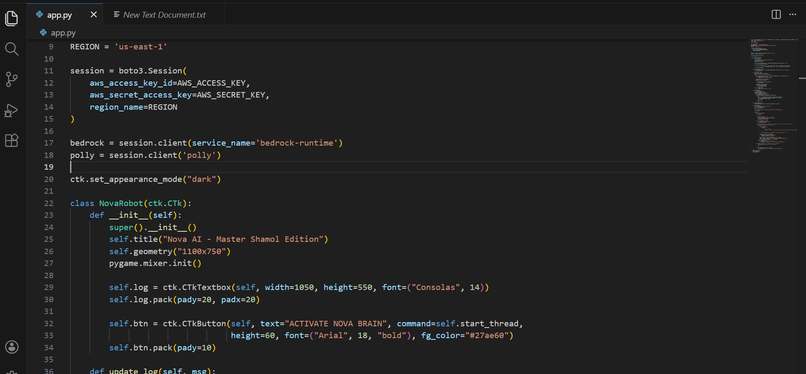Click 'def __init__(self):' on line 23
Screen dimensions: 806x374
click(136, 215)
